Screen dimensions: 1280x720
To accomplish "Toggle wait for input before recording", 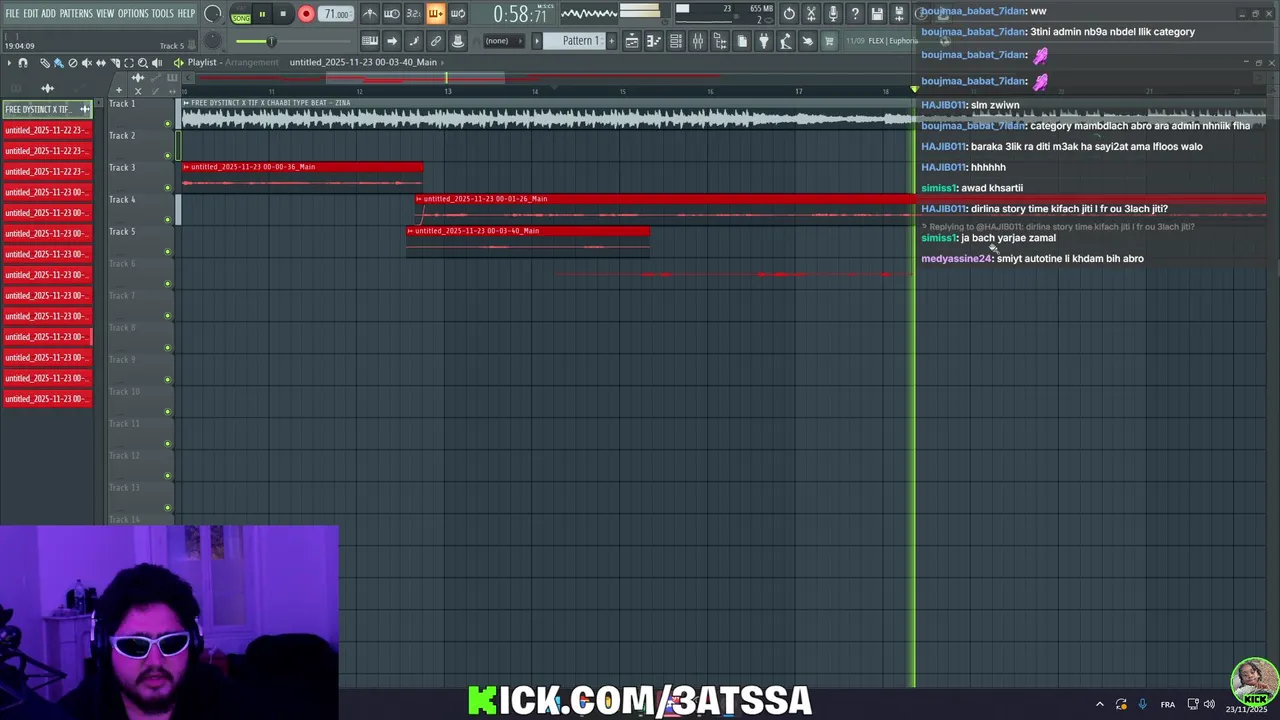I will (391, 14).
